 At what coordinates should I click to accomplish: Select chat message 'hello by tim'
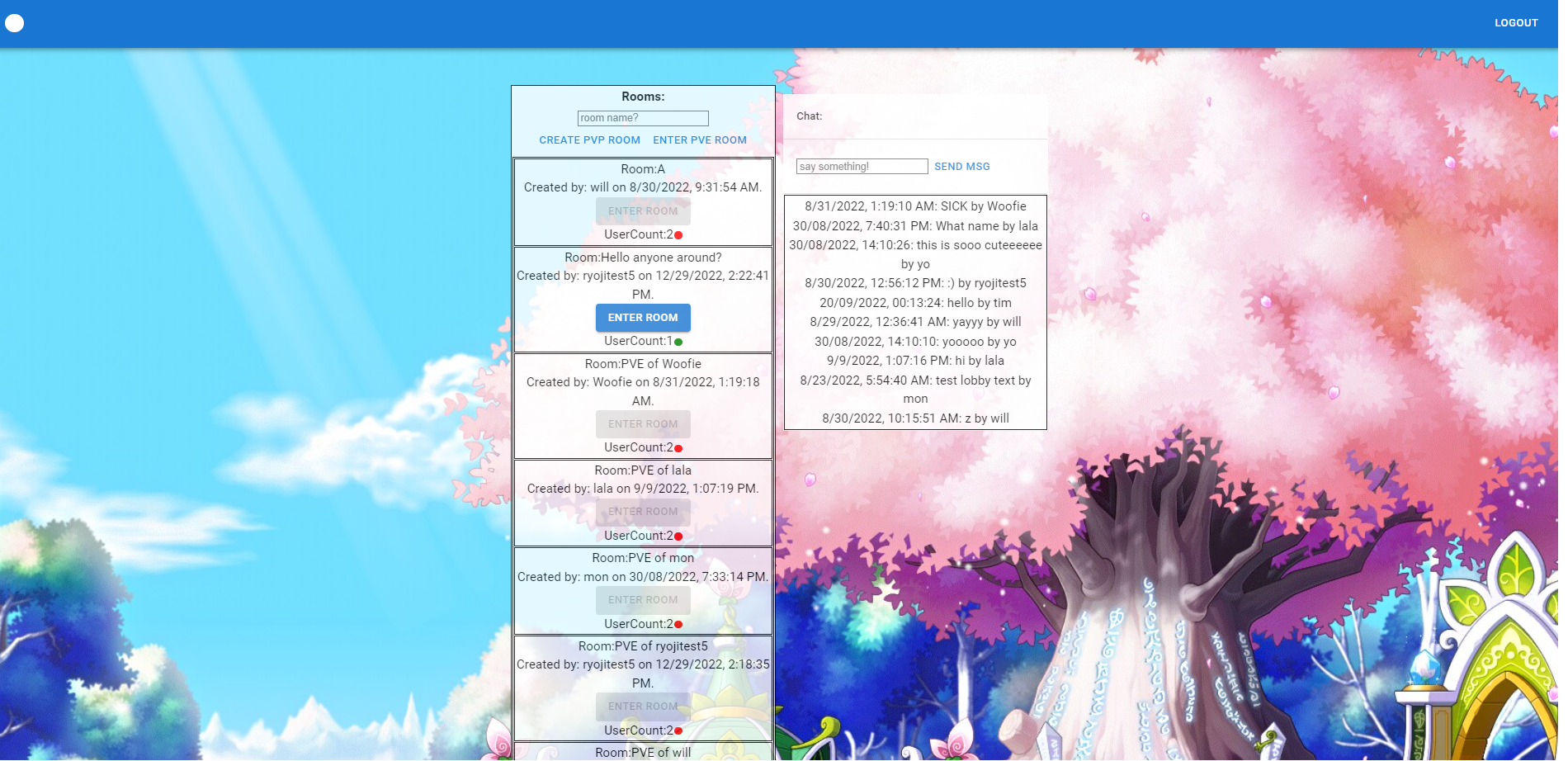point(915,303)
